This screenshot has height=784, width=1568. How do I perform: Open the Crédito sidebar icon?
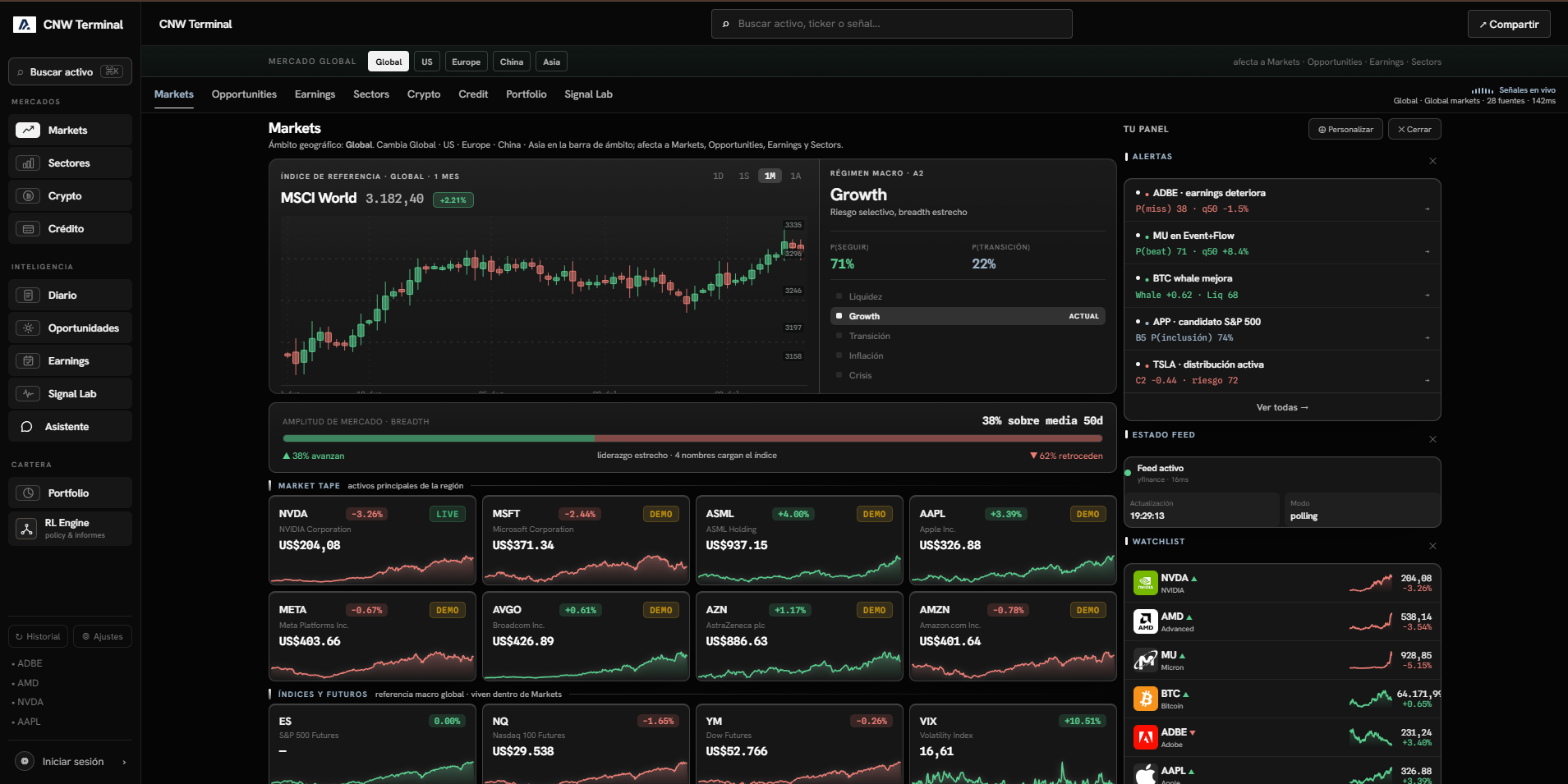[28, 228]
